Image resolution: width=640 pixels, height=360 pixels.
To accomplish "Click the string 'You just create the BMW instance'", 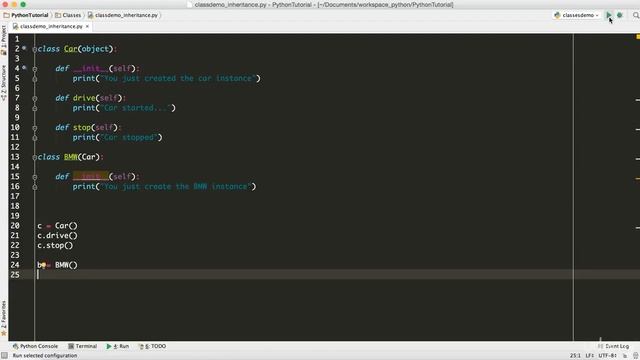I will pyautogui.click(x=176, y=187).
